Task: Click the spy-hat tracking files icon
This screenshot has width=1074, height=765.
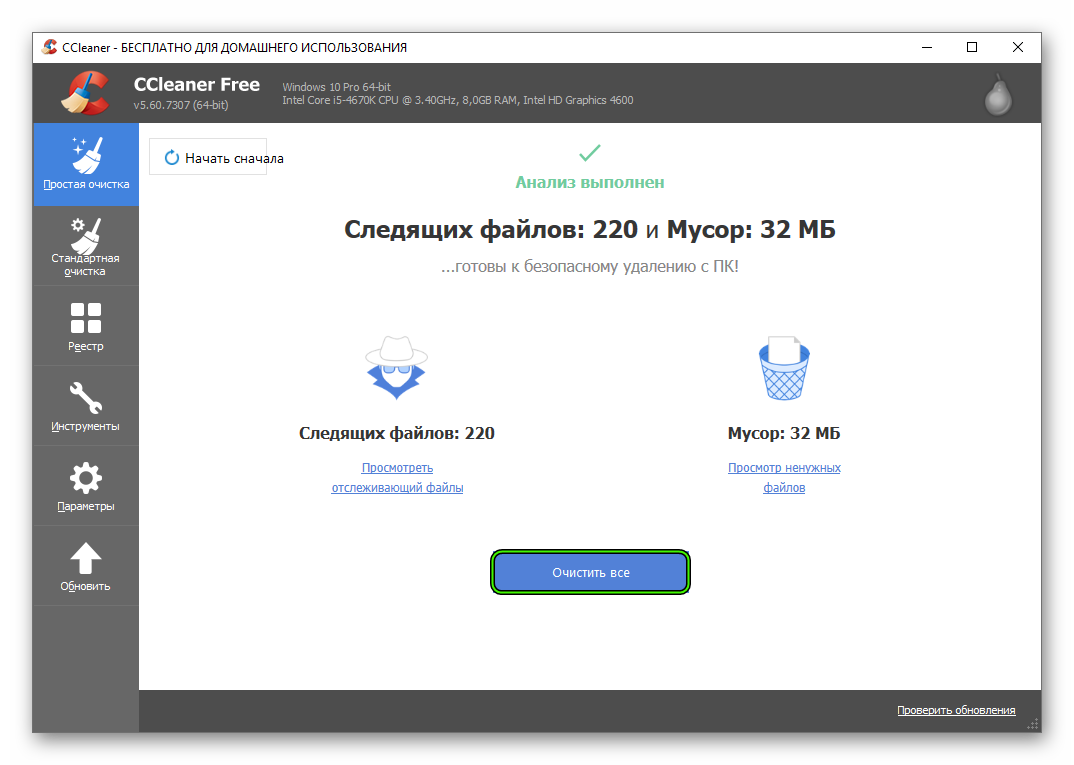Action: (396, 367)
